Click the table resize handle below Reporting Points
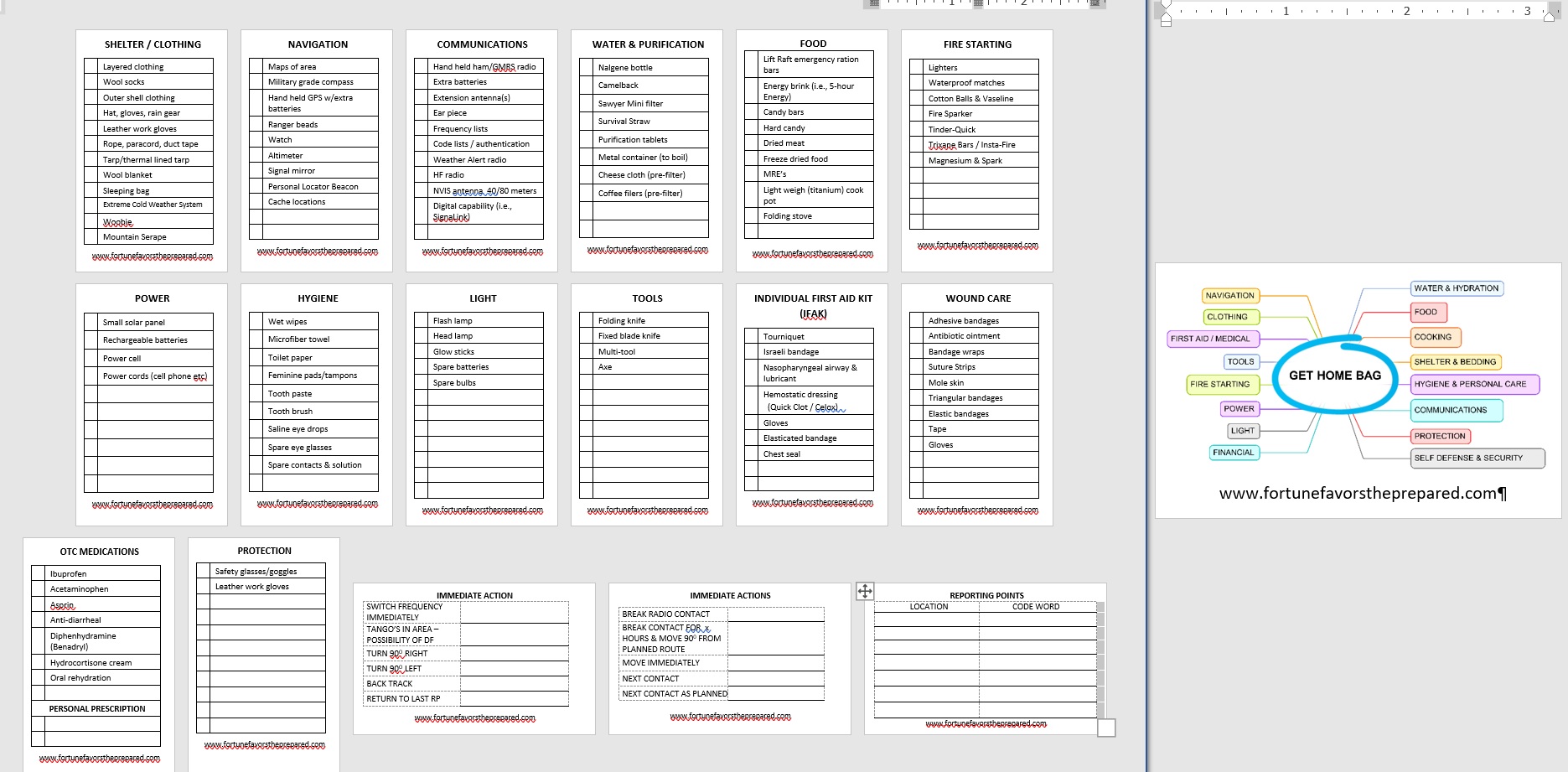Viewport: 1568px width, 772px height. tap(1106, 728)
